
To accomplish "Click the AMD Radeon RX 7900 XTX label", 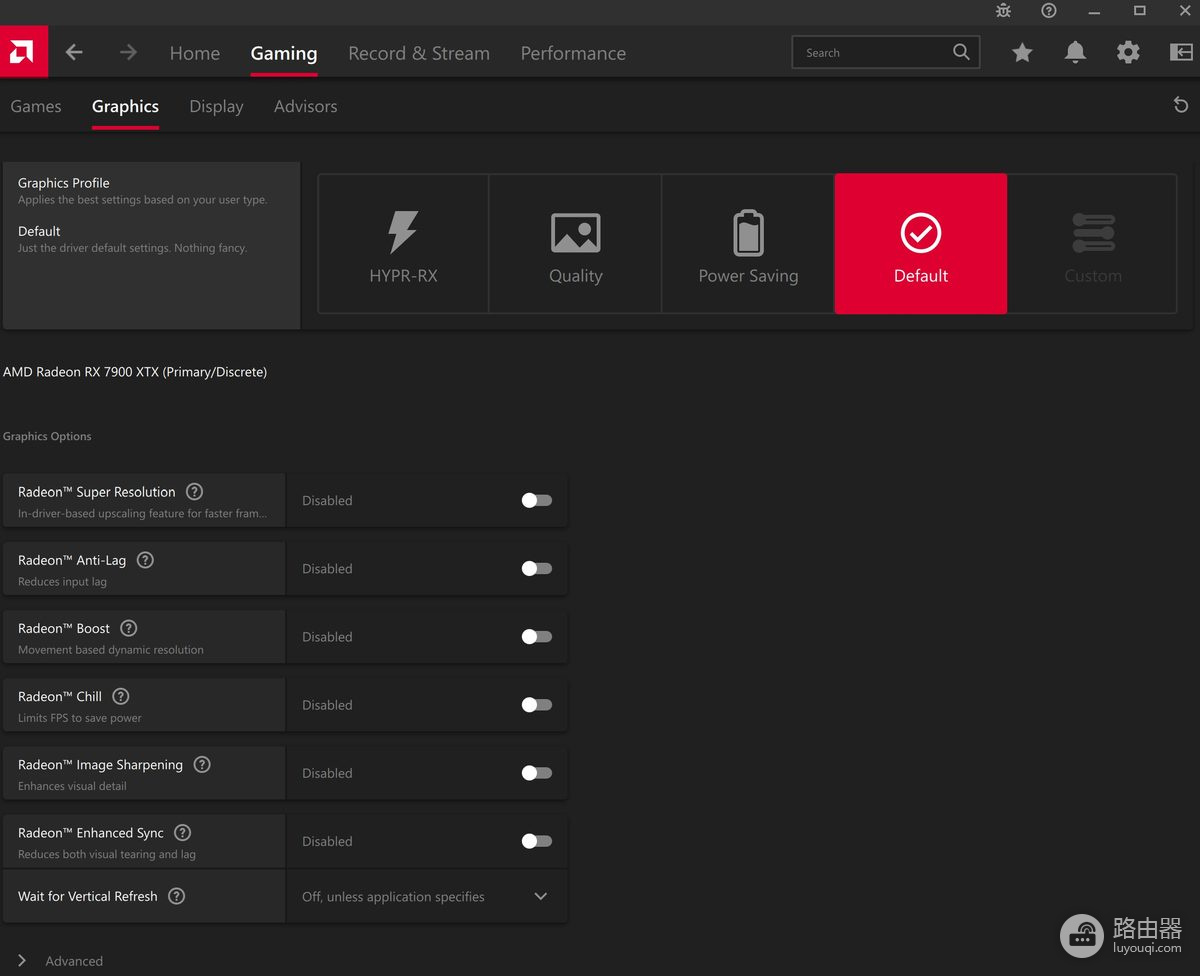I will [135, 372].
